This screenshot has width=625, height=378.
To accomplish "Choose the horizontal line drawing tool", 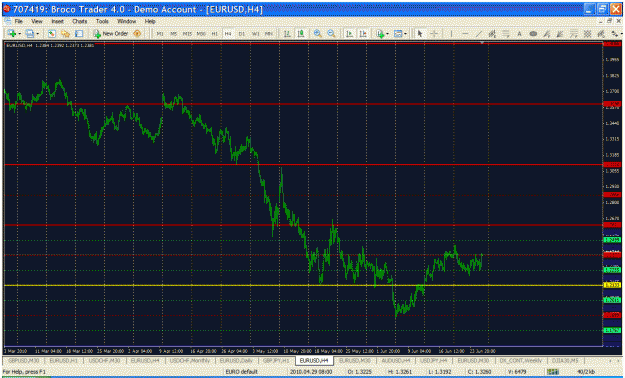I will click(465, 34).
